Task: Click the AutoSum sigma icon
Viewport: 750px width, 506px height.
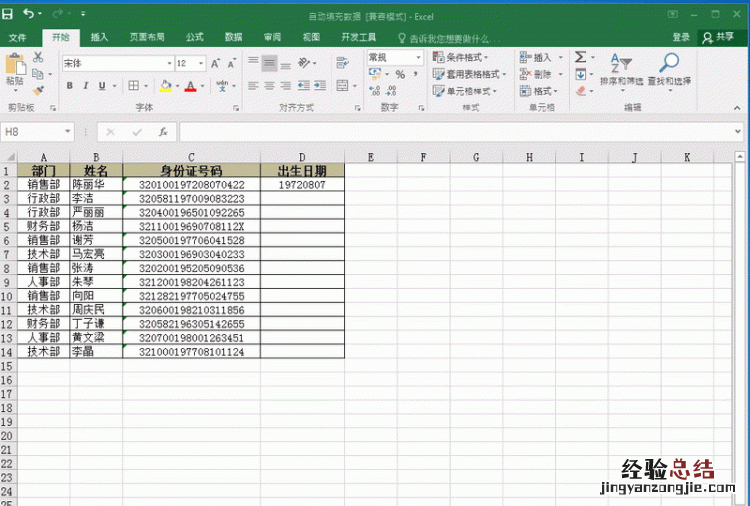Action: pos(581,58)
